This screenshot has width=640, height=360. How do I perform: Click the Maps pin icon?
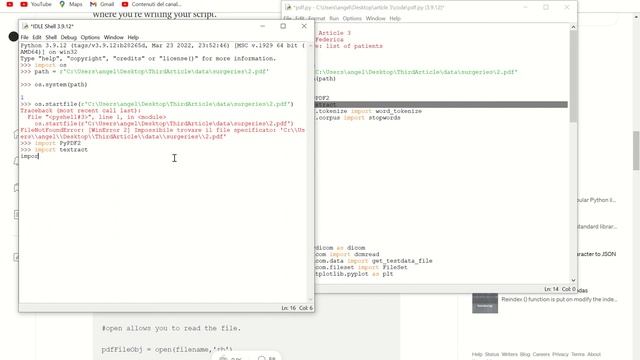[x=62, y=4]
